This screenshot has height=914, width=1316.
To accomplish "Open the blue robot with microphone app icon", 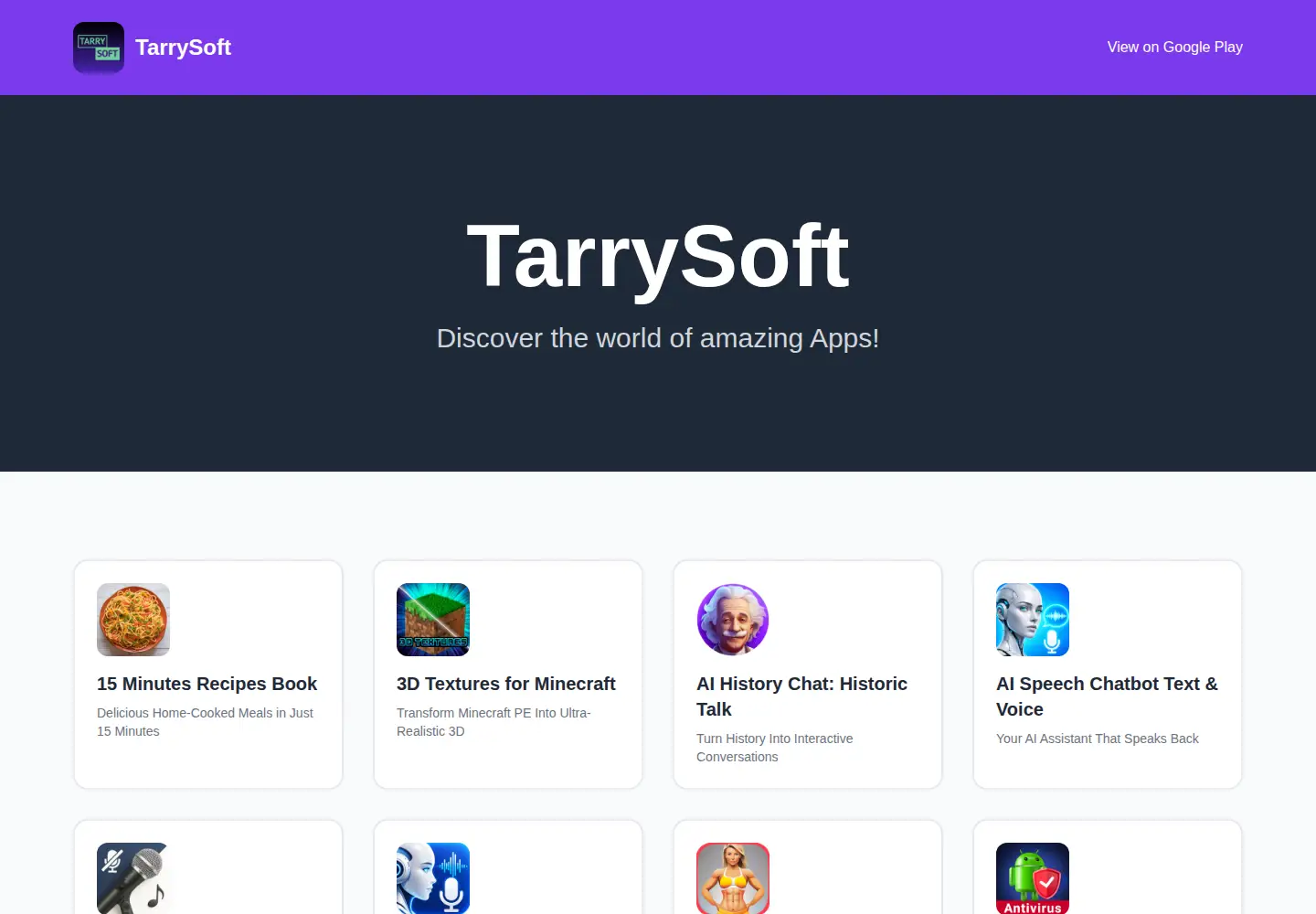I will pos(433,878).
